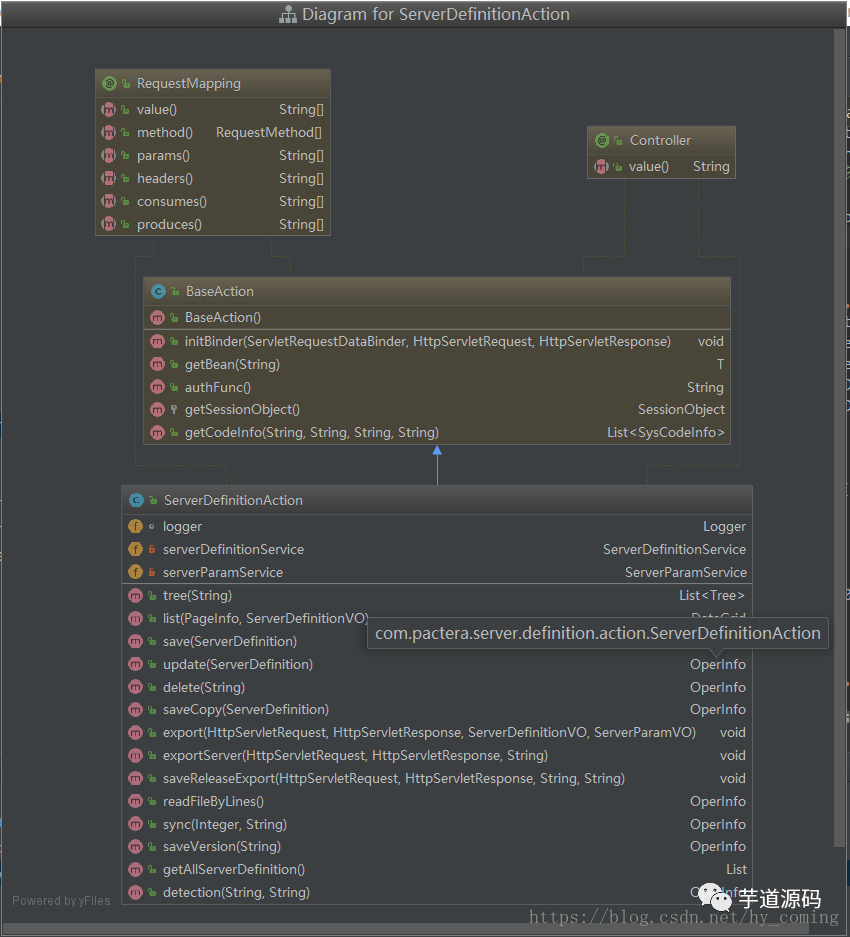Click the ServerDefinitionAction class icon
The image size is (850, 937).
pyautogui.click(x=136, y=500)
